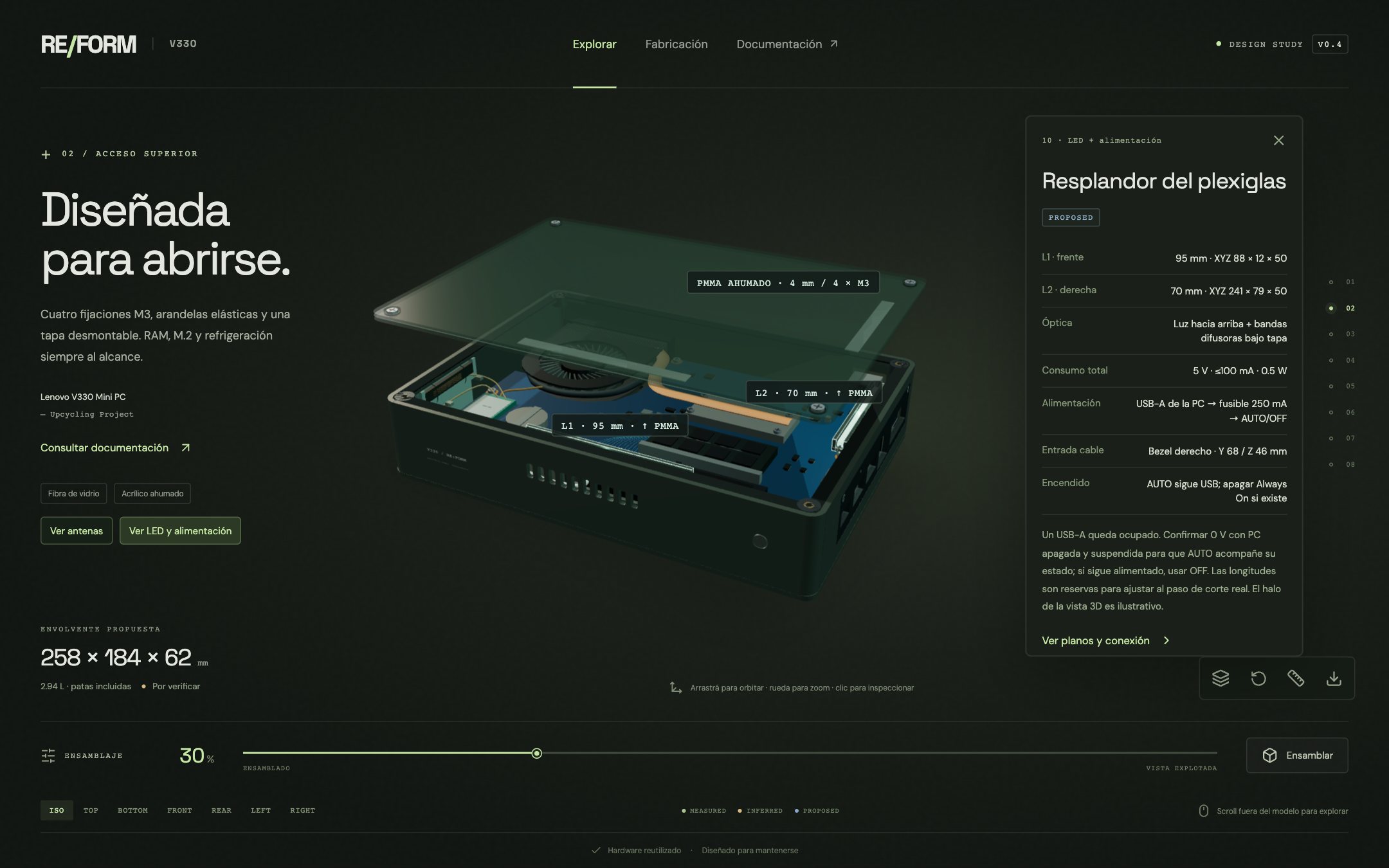
Task: Click the mouse scroll icon in the footer
Action: click(1204, 811)
